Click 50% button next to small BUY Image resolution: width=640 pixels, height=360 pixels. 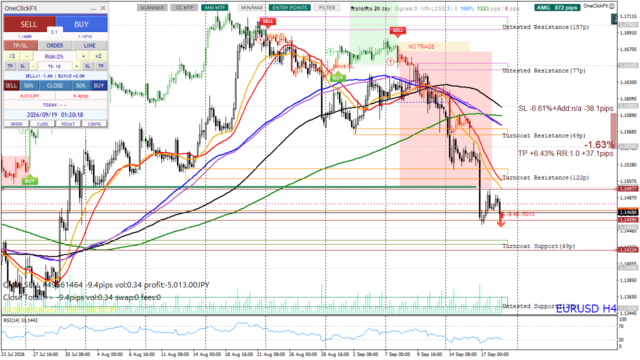click(81, 86)
